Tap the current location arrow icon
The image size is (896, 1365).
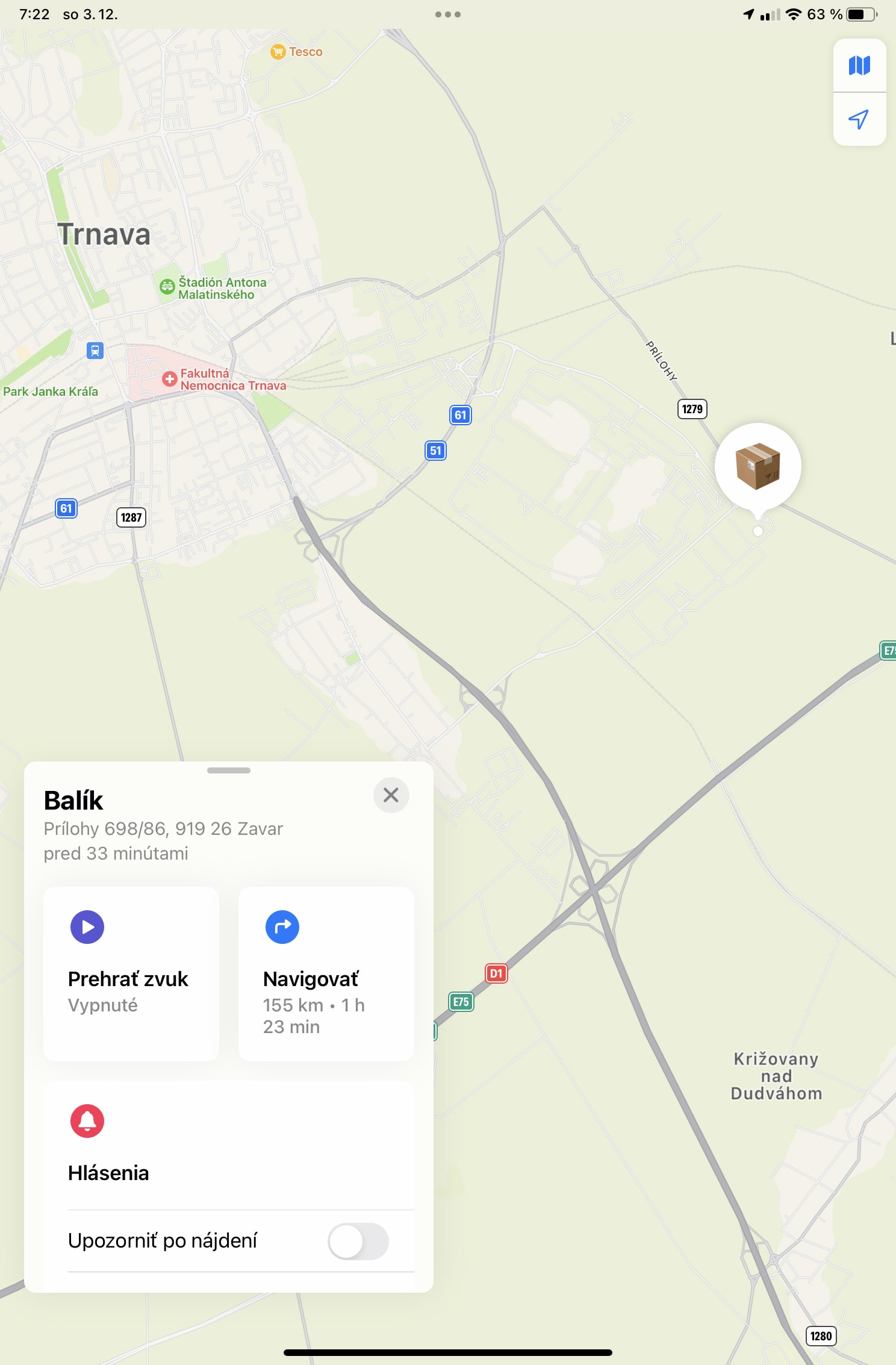pyautogui.click(x=859, y=119)
